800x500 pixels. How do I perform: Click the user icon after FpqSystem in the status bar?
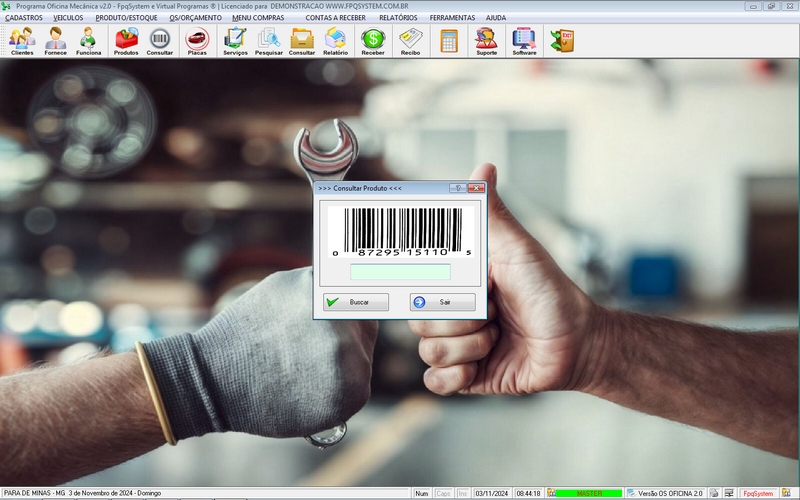[786, 493]
